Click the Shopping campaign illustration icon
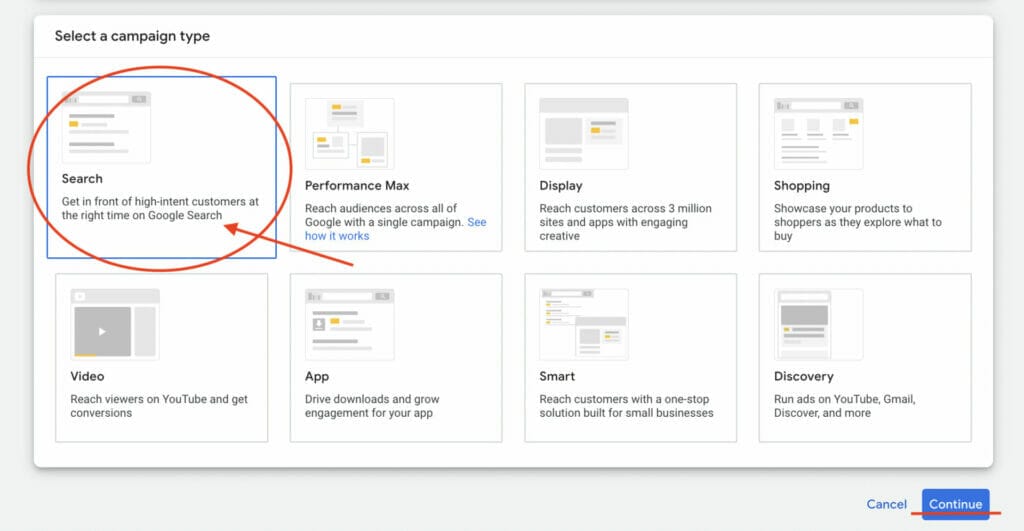 pyautogui.click(x=818, y=133)
